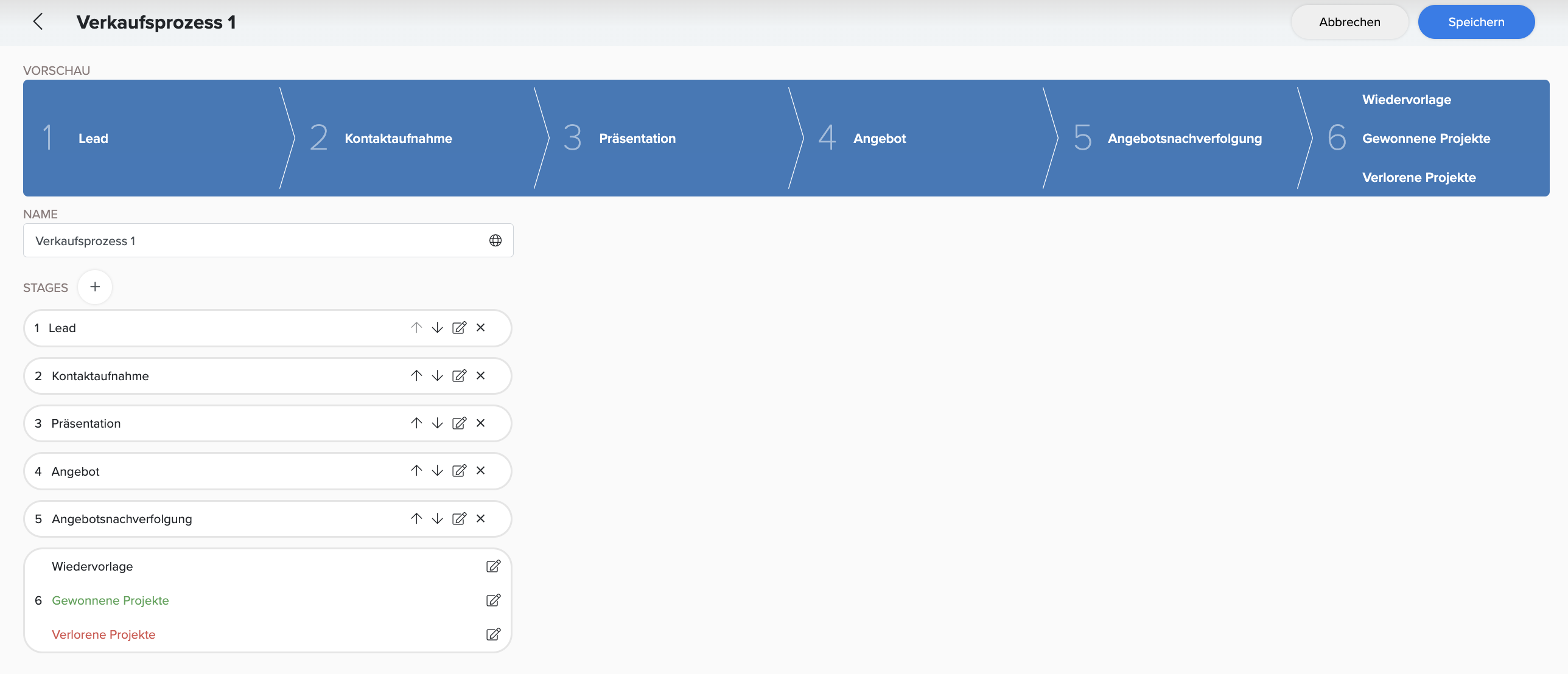Move Präsentation stage down
This screenshot has width=1568, height=674.
coord(437,423)
